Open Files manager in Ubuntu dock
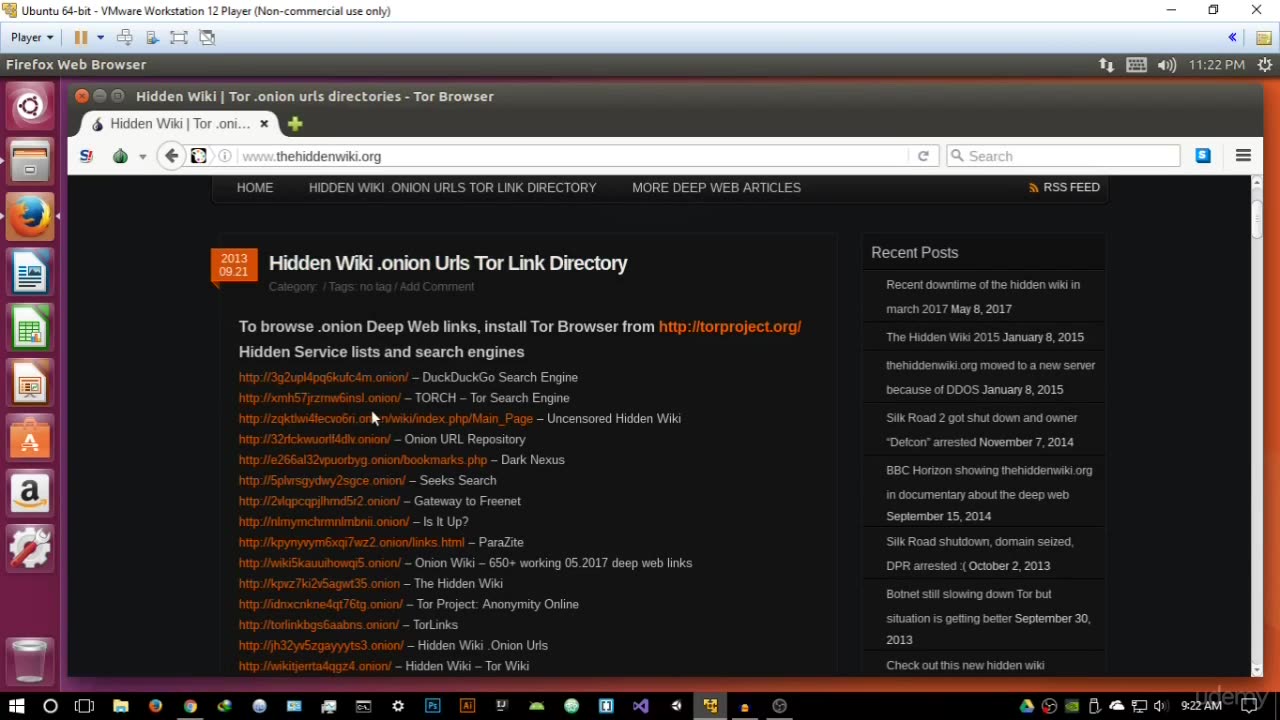The width and height of the screenshot is (1280, 720). tap(30, 162)
